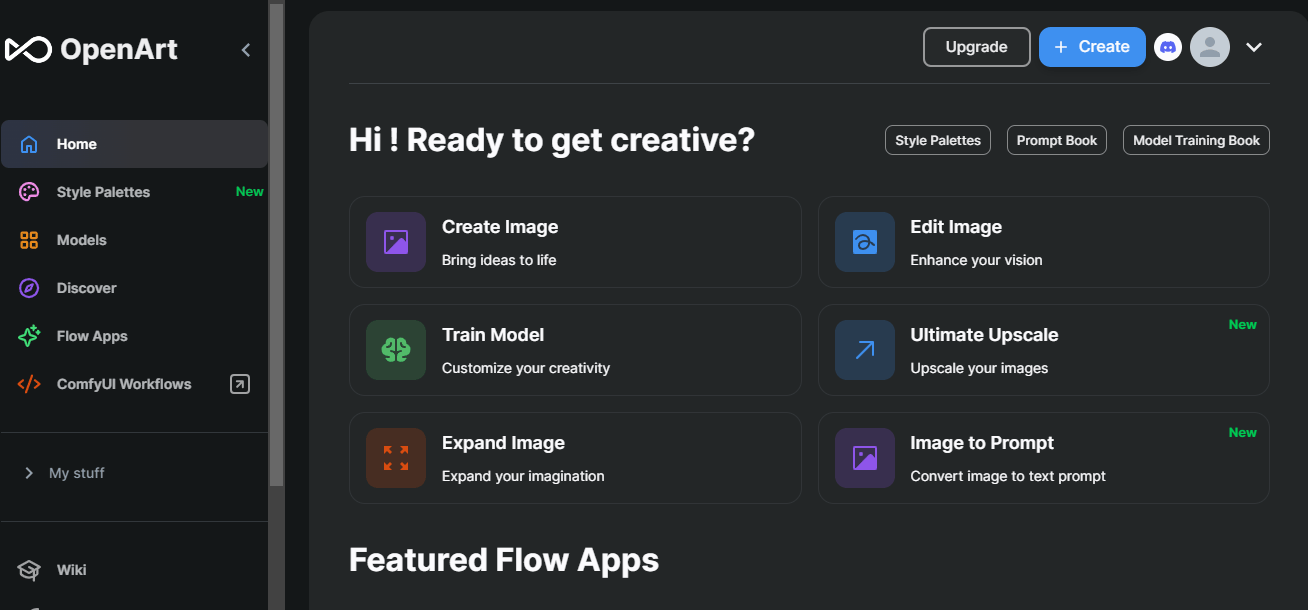Open Models in the sidebar
Viewport: 1308px width, 610px height.
tap(81, 240)
